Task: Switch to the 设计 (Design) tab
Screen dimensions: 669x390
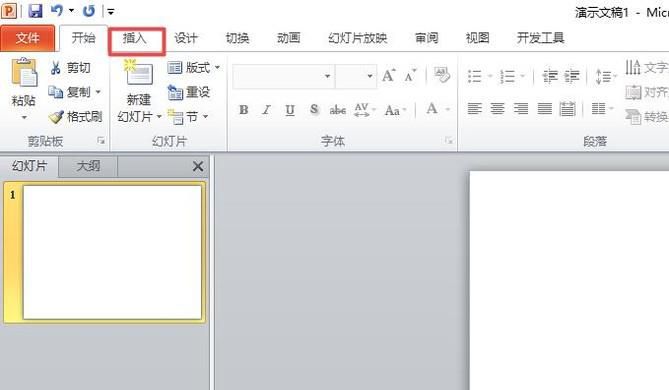Action: click(186, 38)
